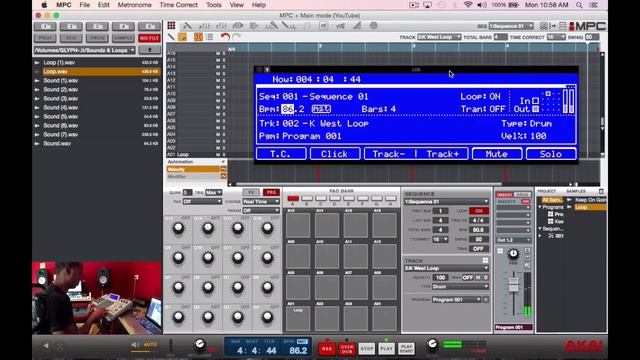
Task: Click the mixer grid icon above pan knob
Action: pos(500,251)
